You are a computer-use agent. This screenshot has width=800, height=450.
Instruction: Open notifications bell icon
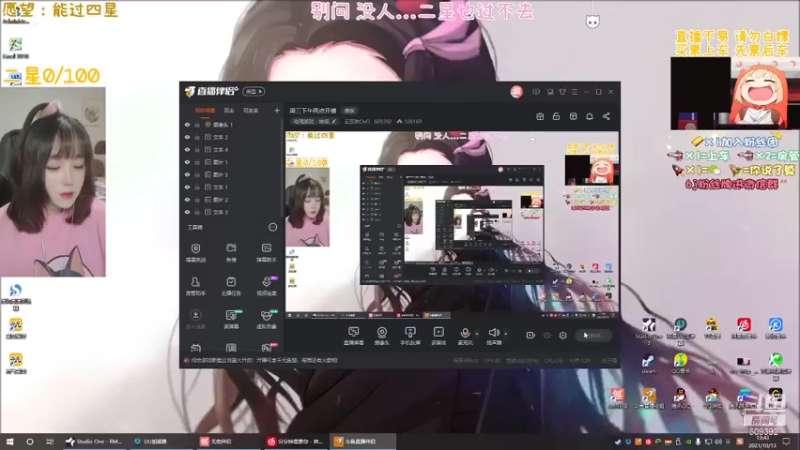[x=589, y=116]
